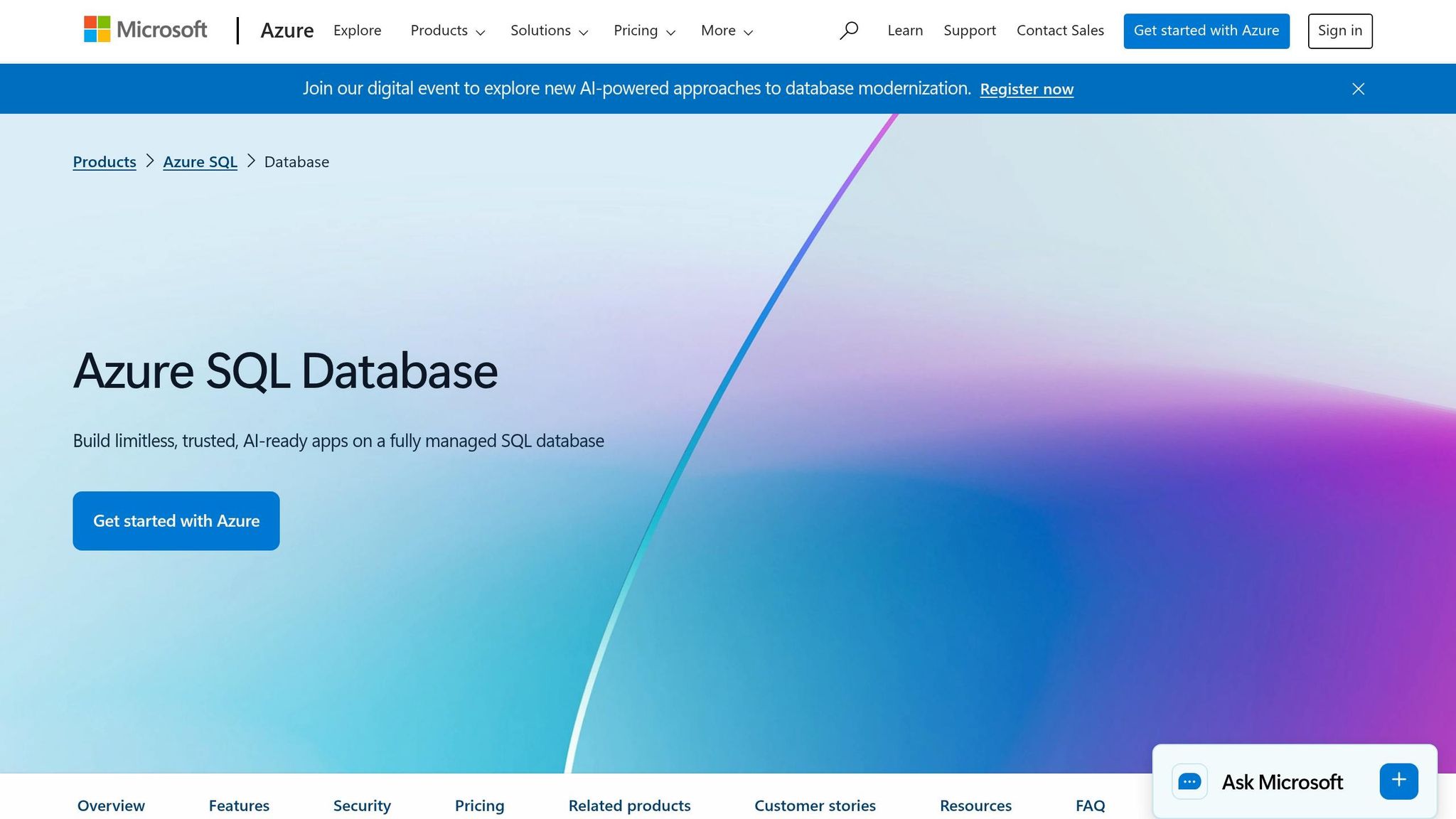The image size is (1456, 819).
Task: Open the Customer stories tab
Action: click(x=815, y=805)
